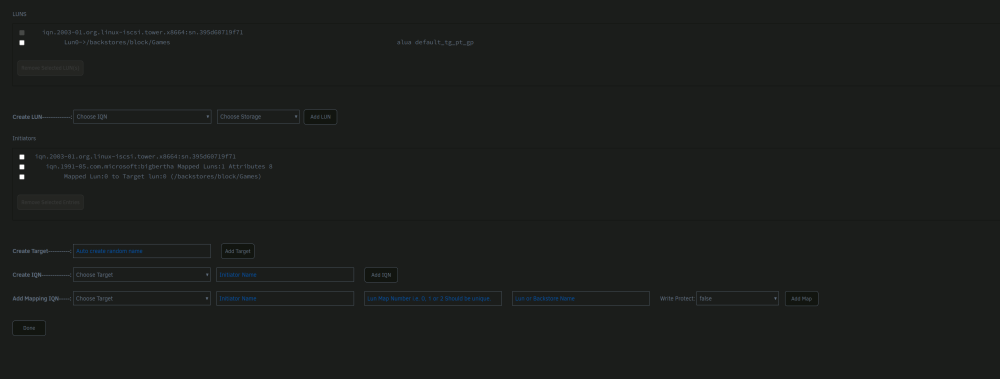Image resolution: width=1000 pixels, height=379 pixels.
Task: Focus the Auto create random name field
Action: (142, 251)
